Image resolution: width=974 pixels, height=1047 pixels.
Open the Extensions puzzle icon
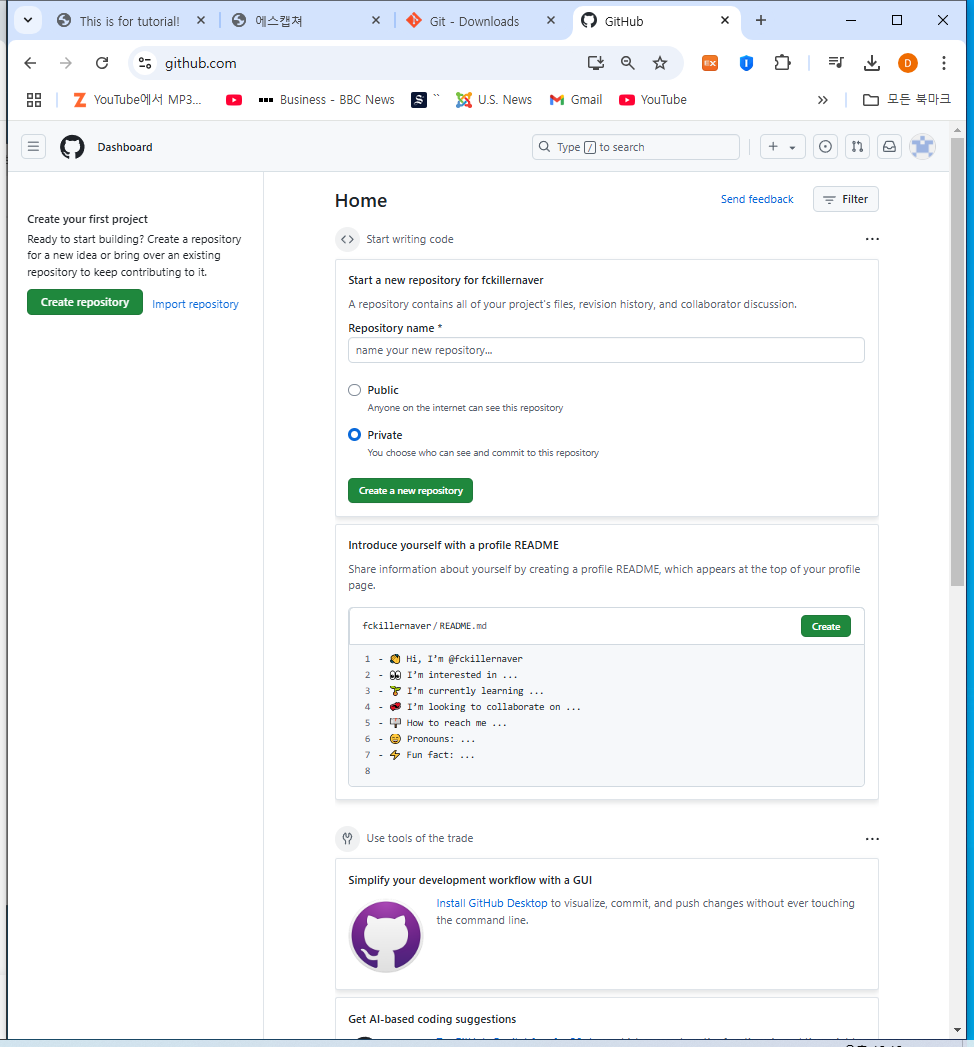click(x=782, y=63)
